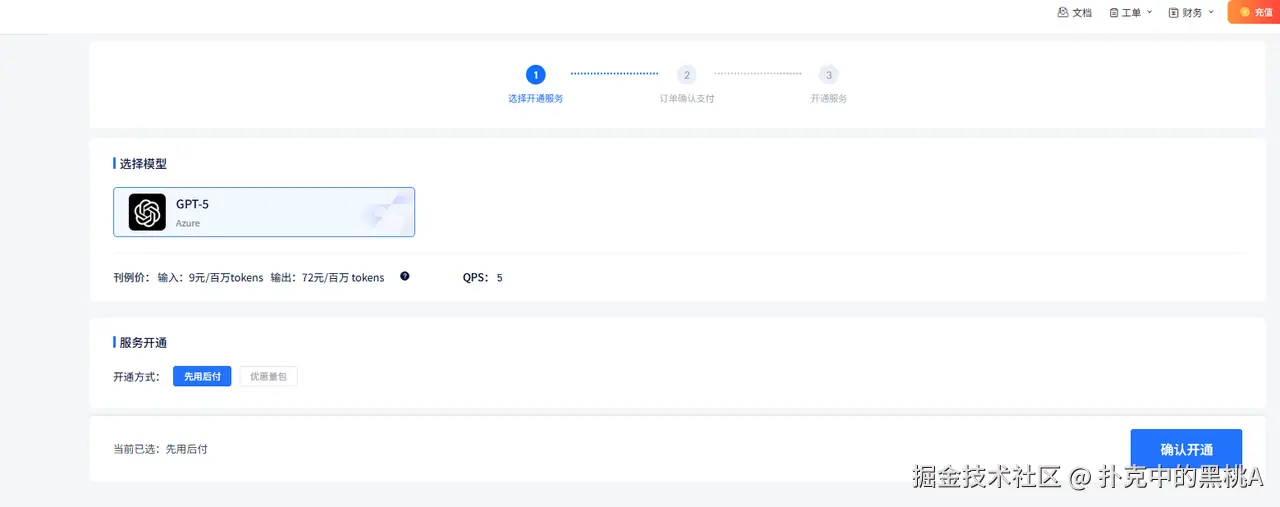Select the GPT-5 Azure model card
1280x507 pixels.
tap(264, 212)
